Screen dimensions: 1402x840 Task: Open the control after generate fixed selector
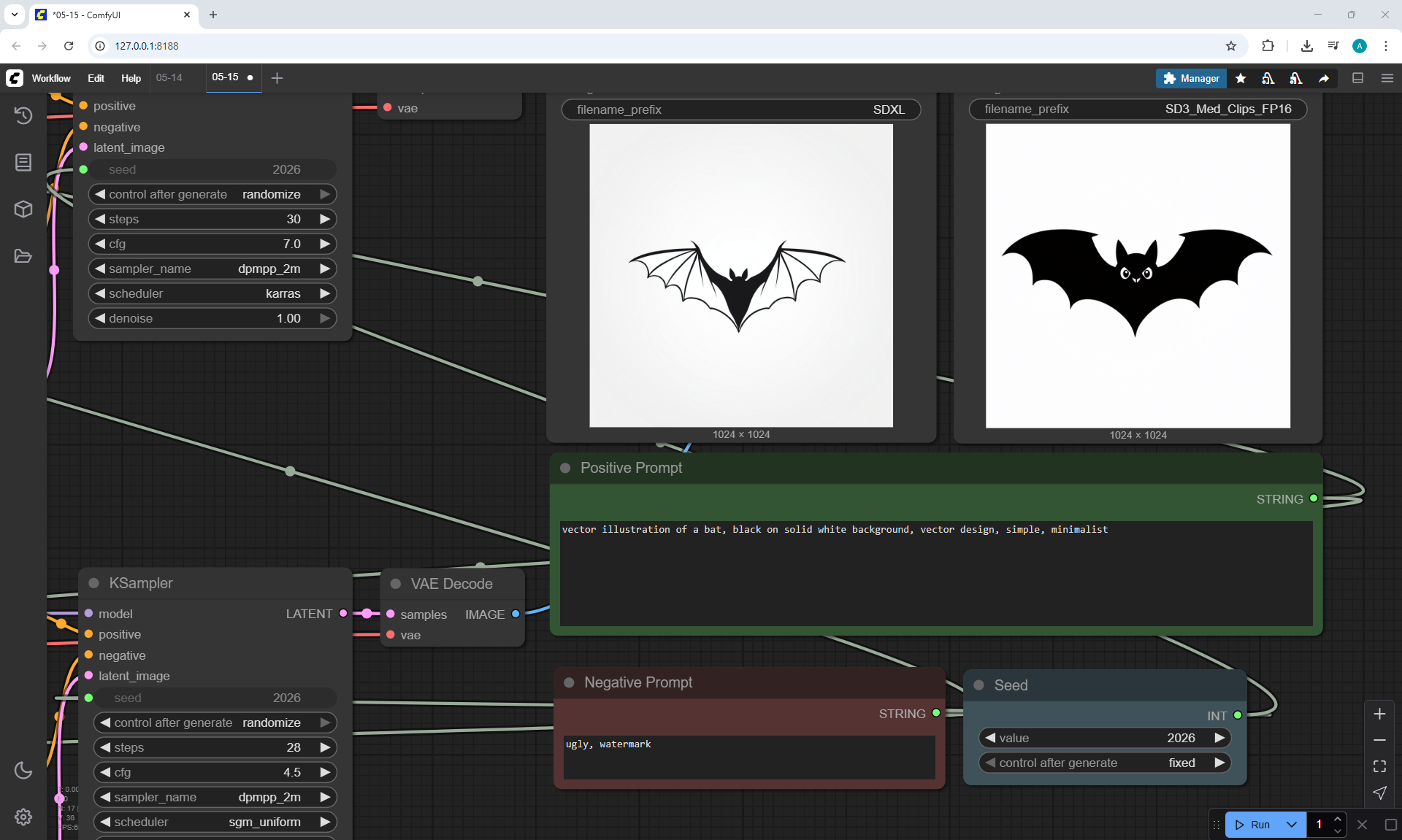(x=1104, y=763)
